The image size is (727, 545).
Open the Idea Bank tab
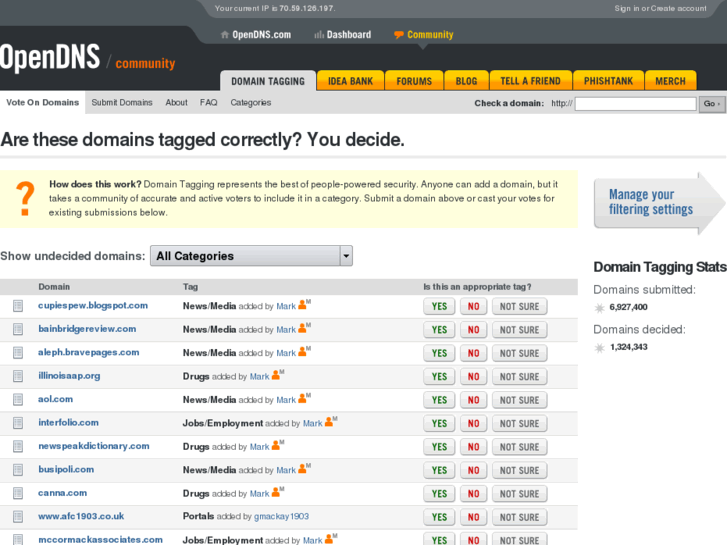(x=351, y=81)
